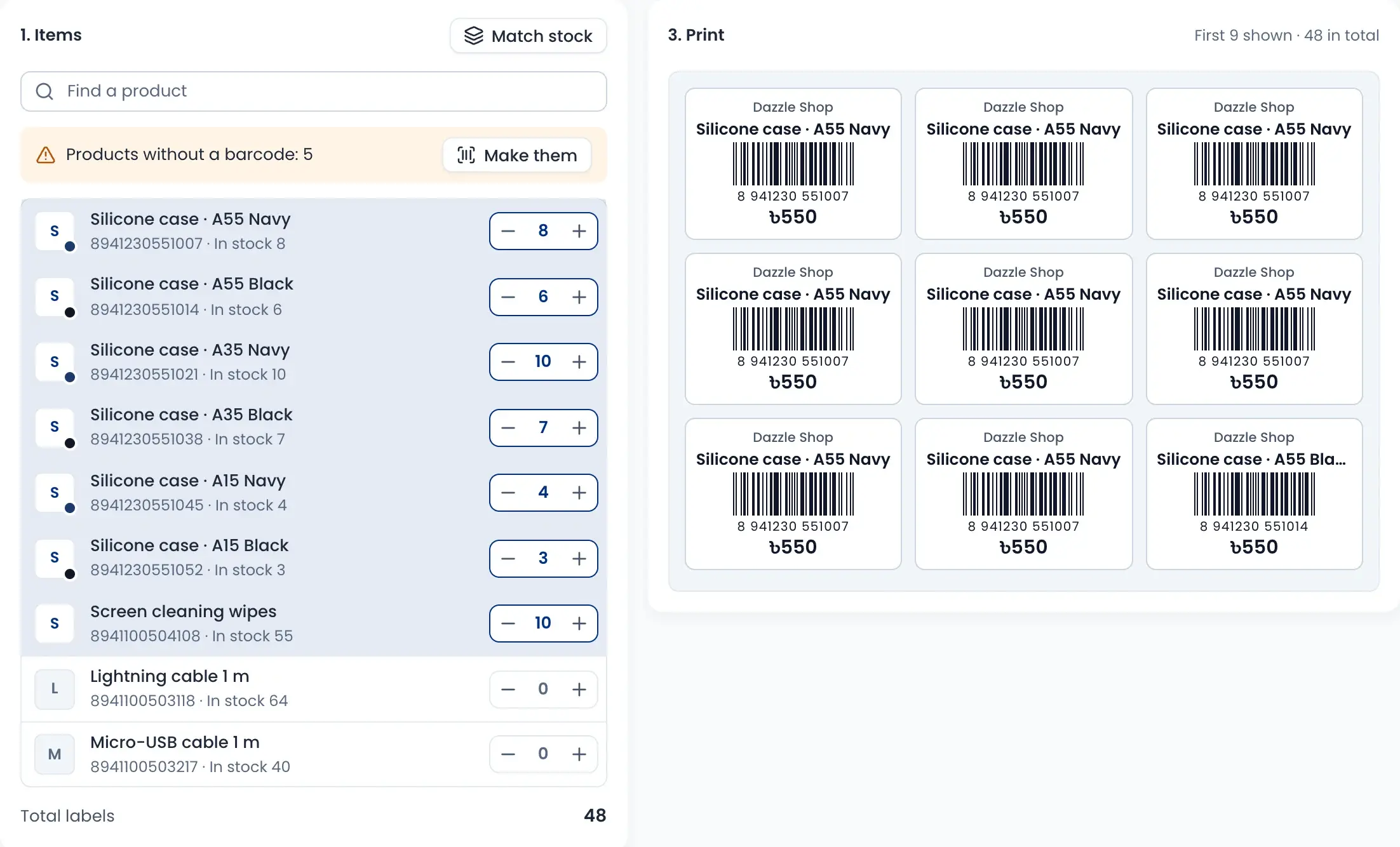The height and width of the screenshot is (847, 1400).
Task: Click barcode text 8941230551052 · In stock 3
Action: click(x=188, y=570)
